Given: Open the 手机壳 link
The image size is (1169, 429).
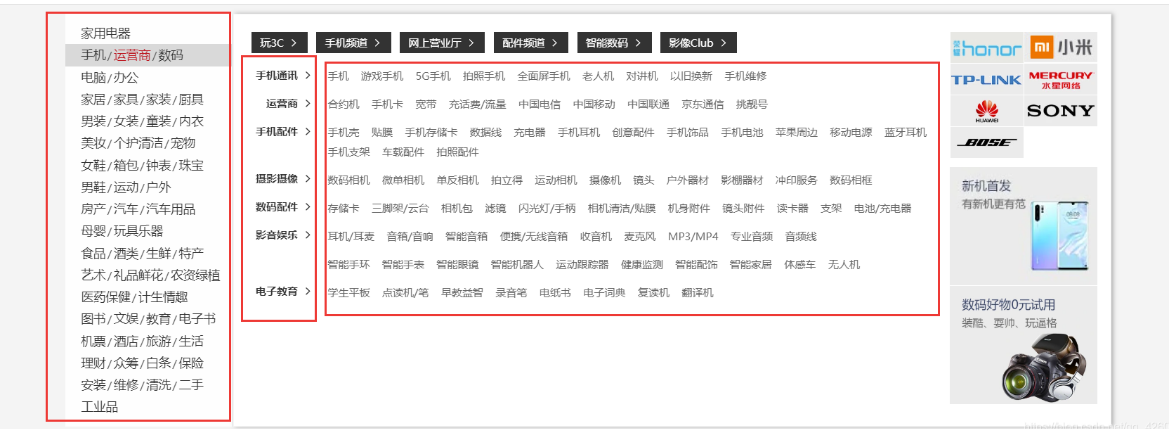Looking at the screenshot, I should [344, 133].
